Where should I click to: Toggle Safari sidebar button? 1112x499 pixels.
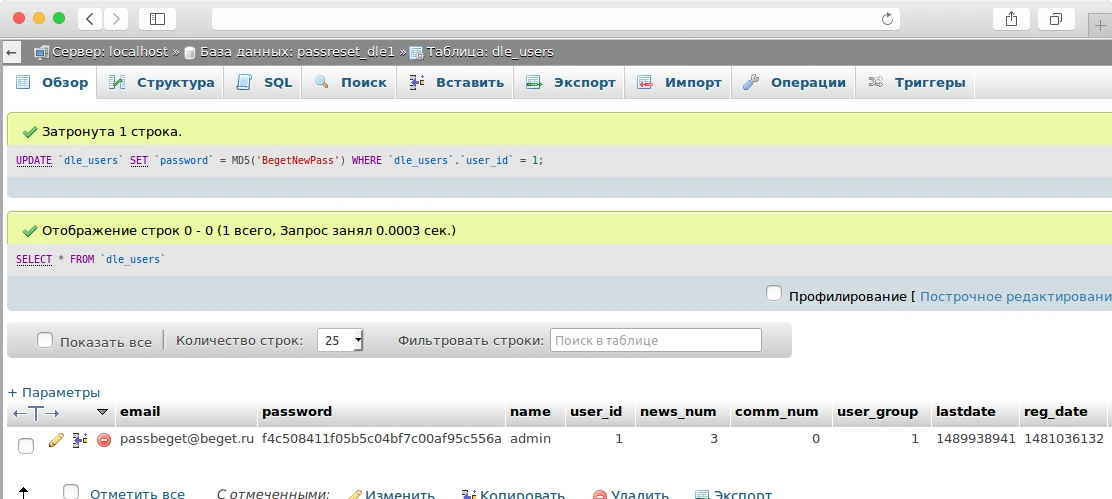click(157, 19)
